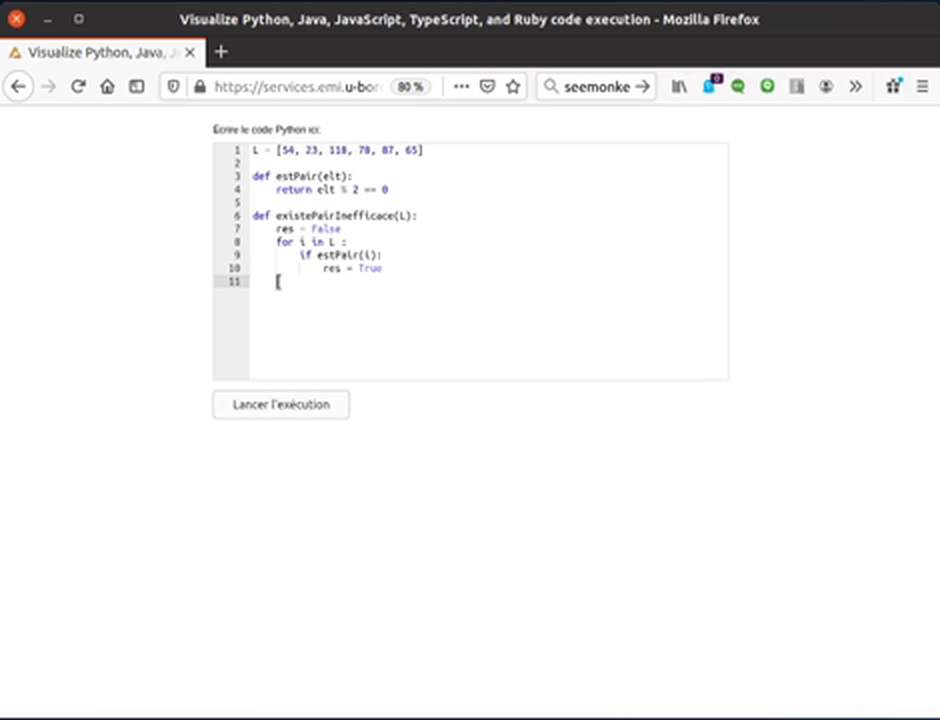The width and height of the screenshot is (940, 720).
Task: Open page actions three-dot menu
Action: (x=461, y=87)
